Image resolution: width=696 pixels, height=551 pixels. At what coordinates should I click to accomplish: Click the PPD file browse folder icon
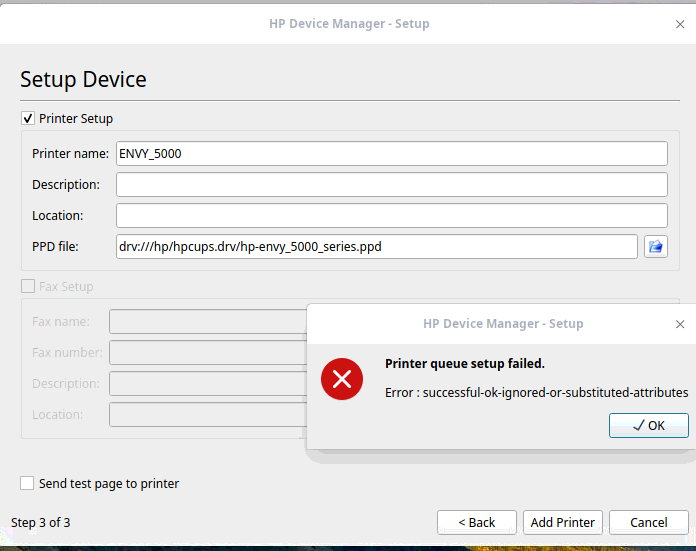655,246
